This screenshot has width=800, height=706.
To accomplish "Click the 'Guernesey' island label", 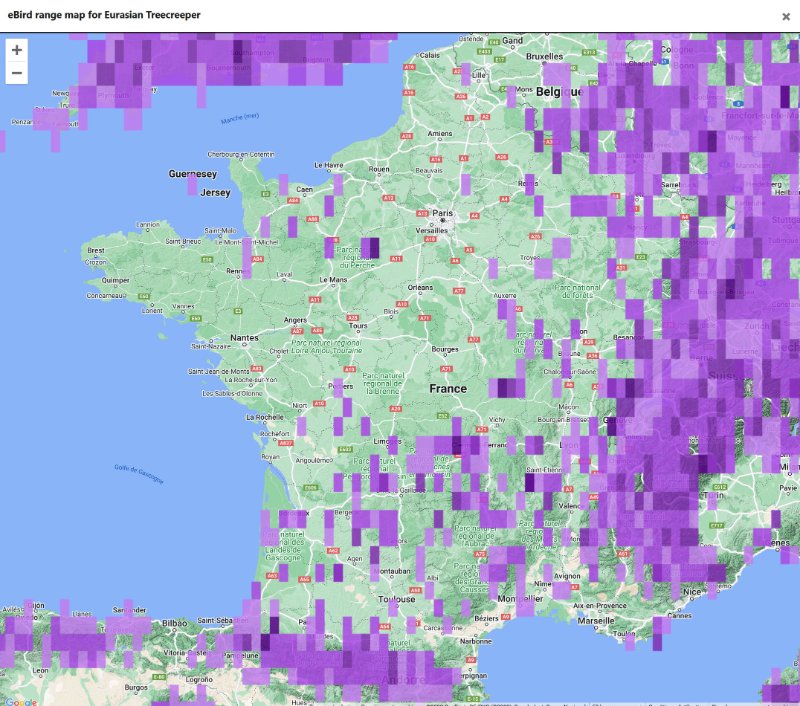I will (192, 174).
